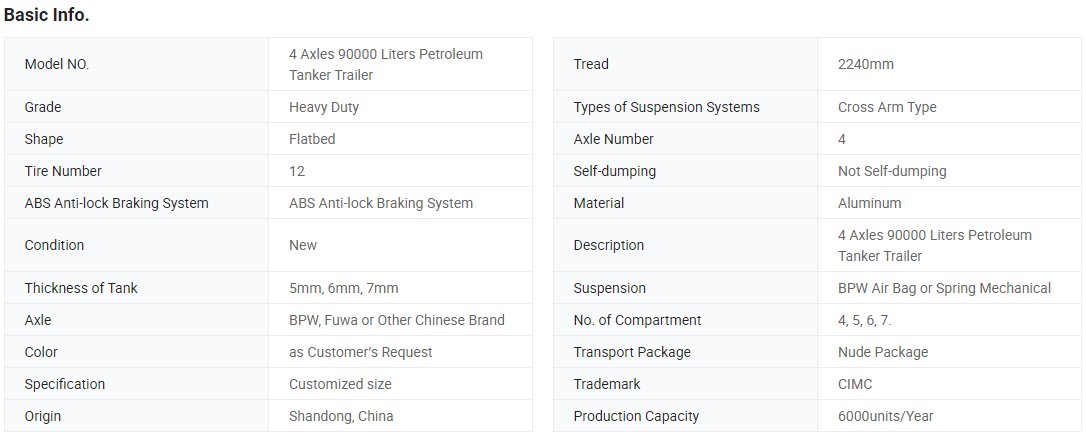Select BPW, Fuwa or Other Chinese Brand
1086x435 pixels.
coord(397,320)
